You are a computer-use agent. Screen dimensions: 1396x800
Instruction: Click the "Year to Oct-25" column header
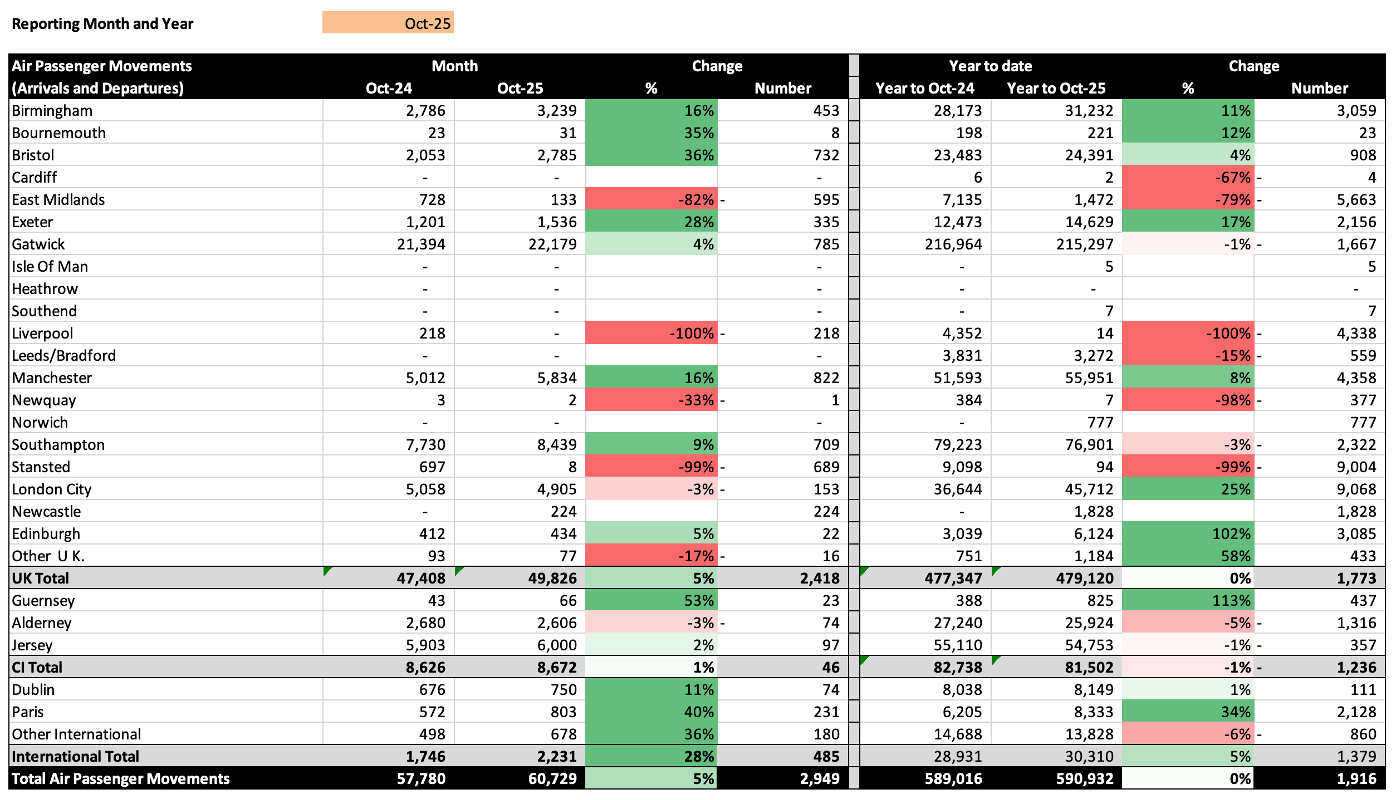(1056, 88)
